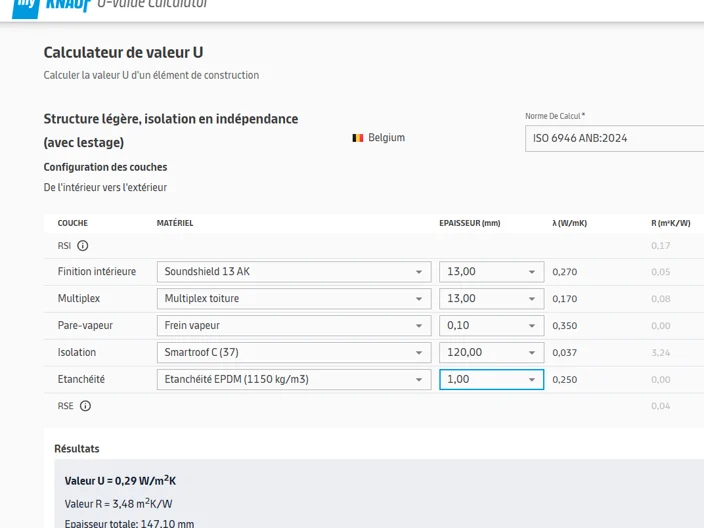
Task: Click the EPAISSEUR (mm) column header
Action: (470, 223)
